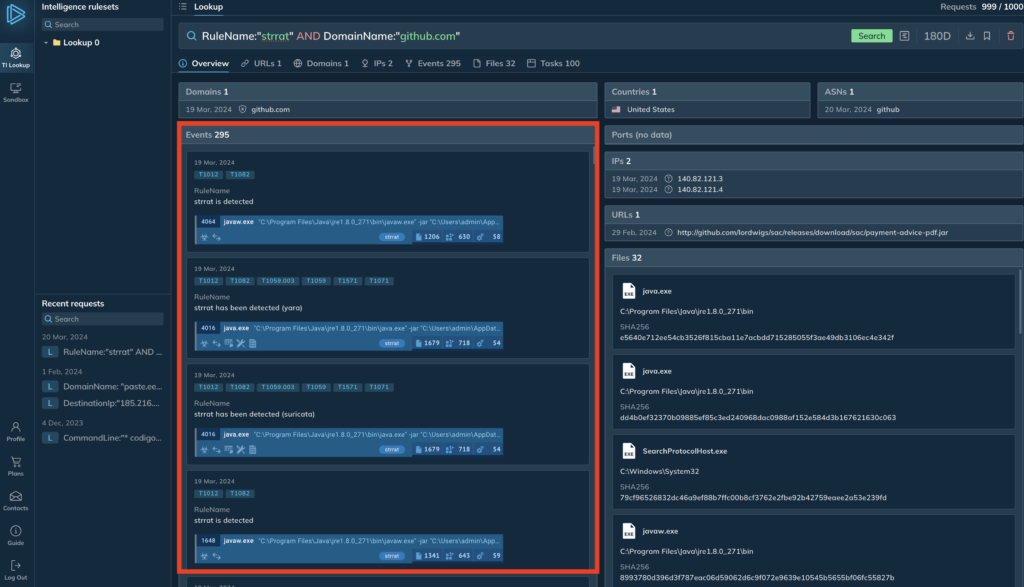Open the Plans cart icon

(x=15, y=465)
